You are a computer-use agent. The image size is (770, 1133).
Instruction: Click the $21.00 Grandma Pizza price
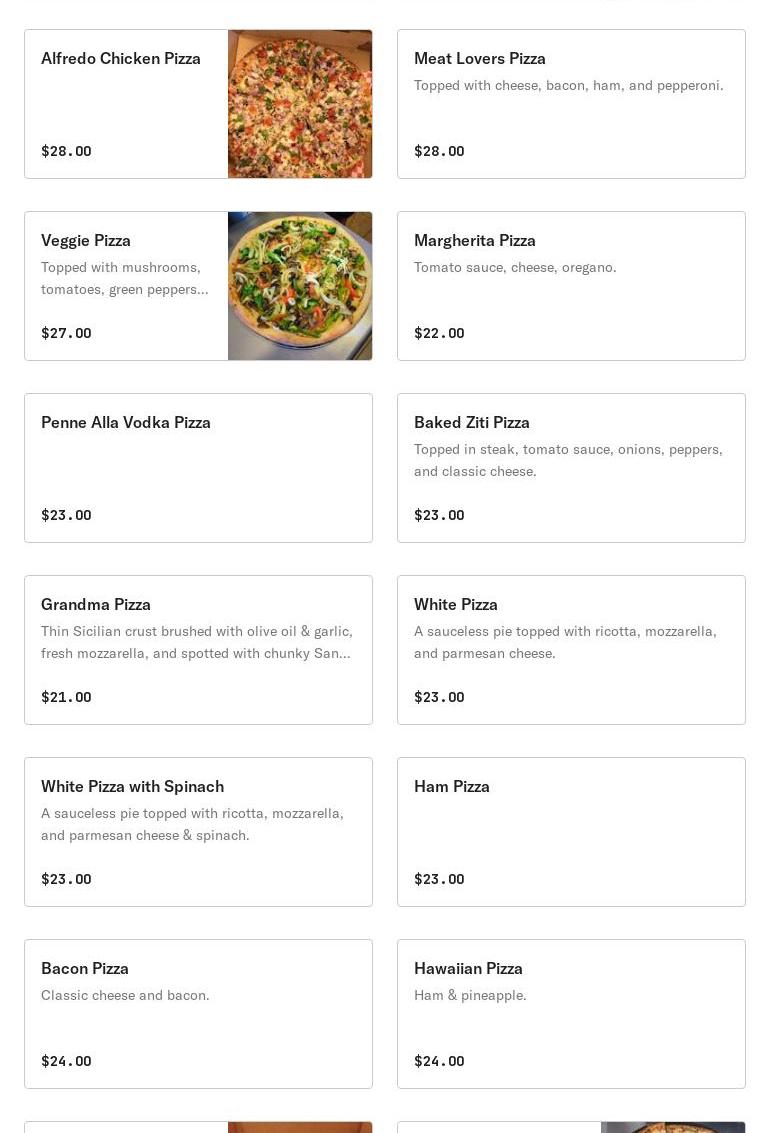[x=66, y=697]
